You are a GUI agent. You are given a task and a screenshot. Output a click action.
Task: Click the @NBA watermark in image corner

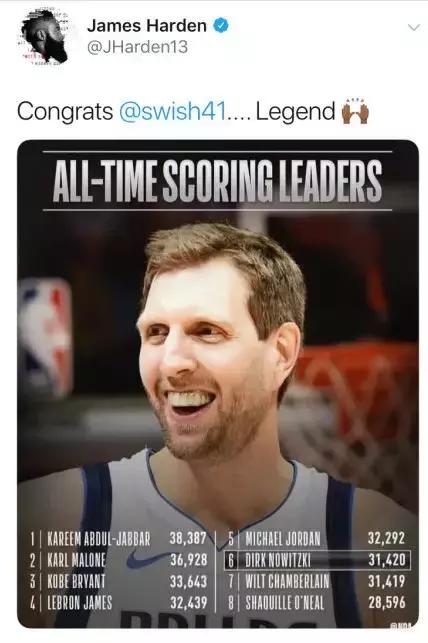pyautogui.click(x=401, y=625)
